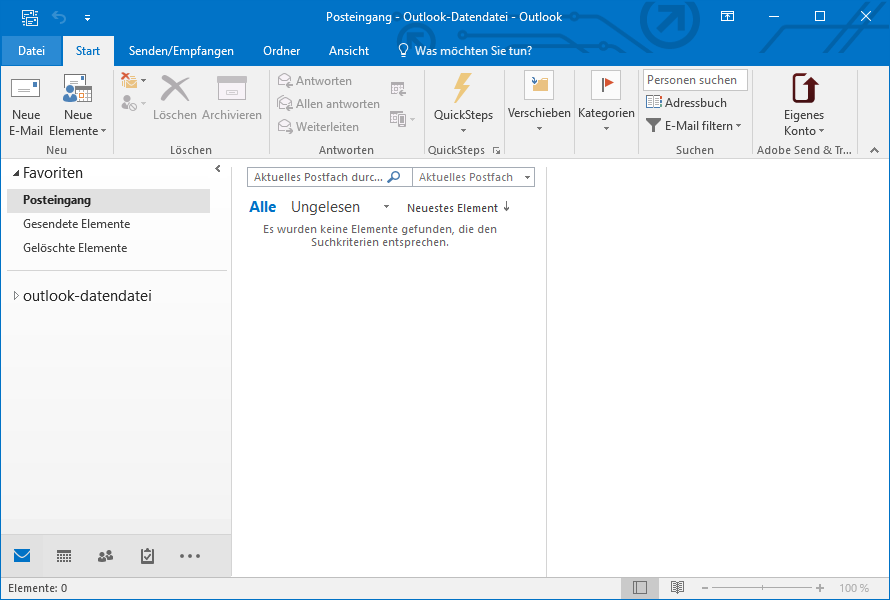Click the send/receive all folders icon in title bar
The width and height of the screenshot is (890, 600).
[x=30, y=17]
